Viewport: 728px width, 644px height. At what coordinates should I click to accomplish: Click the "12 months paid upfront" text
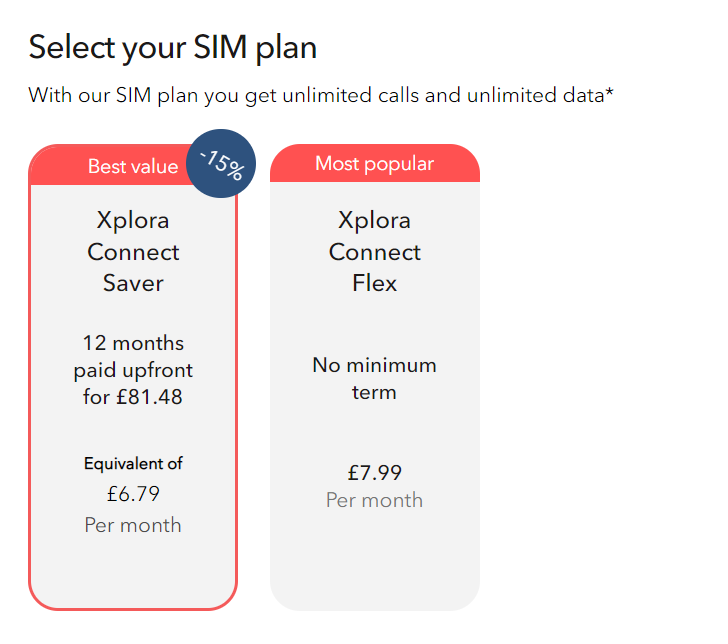(x=133, y=356)
